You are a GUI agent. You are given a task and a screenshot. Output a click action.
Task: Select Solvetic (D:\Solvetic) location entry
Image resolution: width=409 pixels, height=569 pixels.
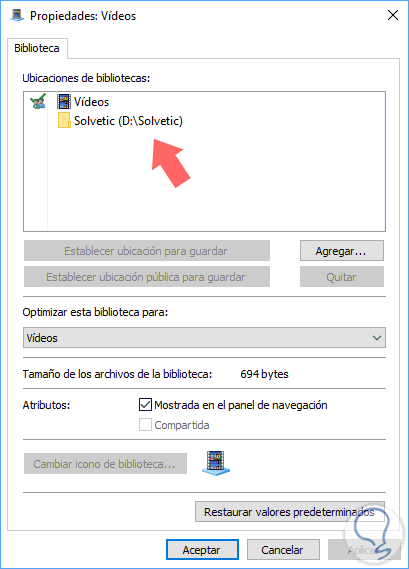click(x=120, y=120)
